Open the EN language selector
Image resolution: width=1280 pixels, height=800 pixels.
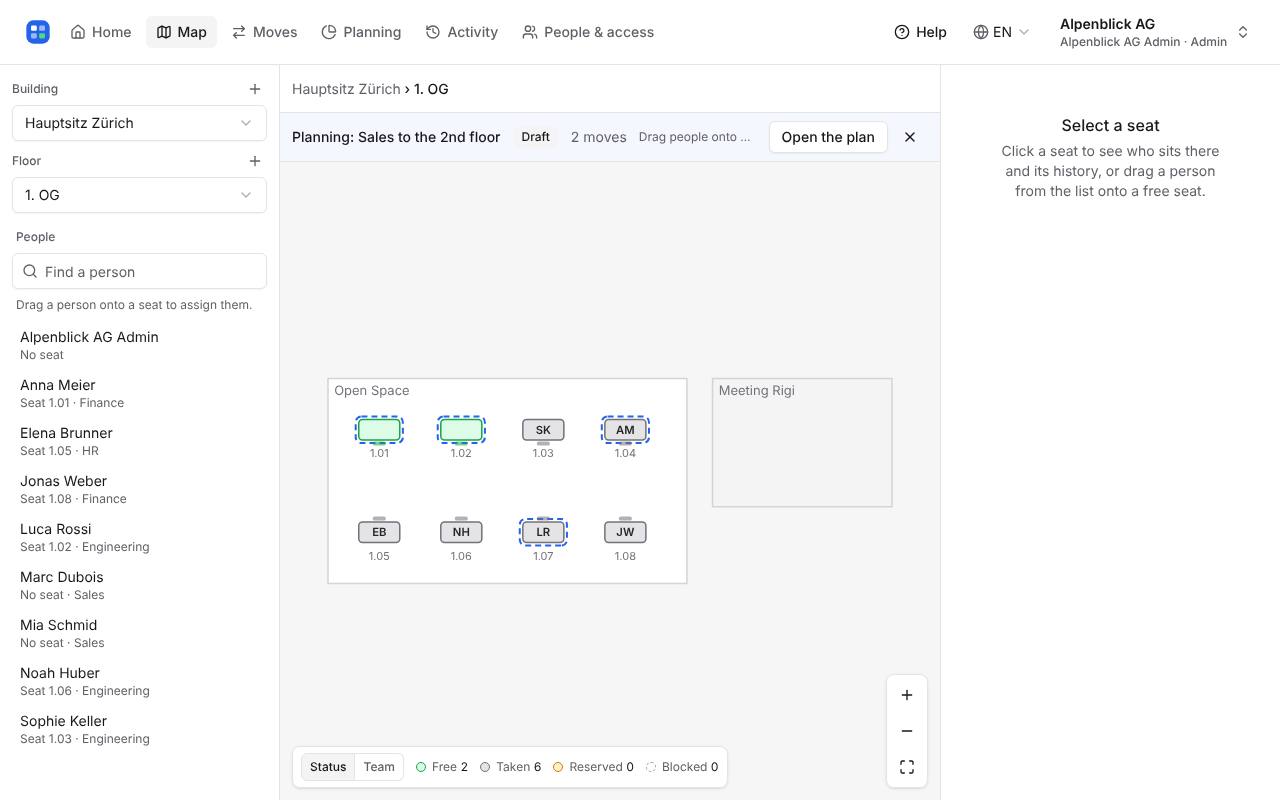pyautogui.click(x=1001, y=32)
